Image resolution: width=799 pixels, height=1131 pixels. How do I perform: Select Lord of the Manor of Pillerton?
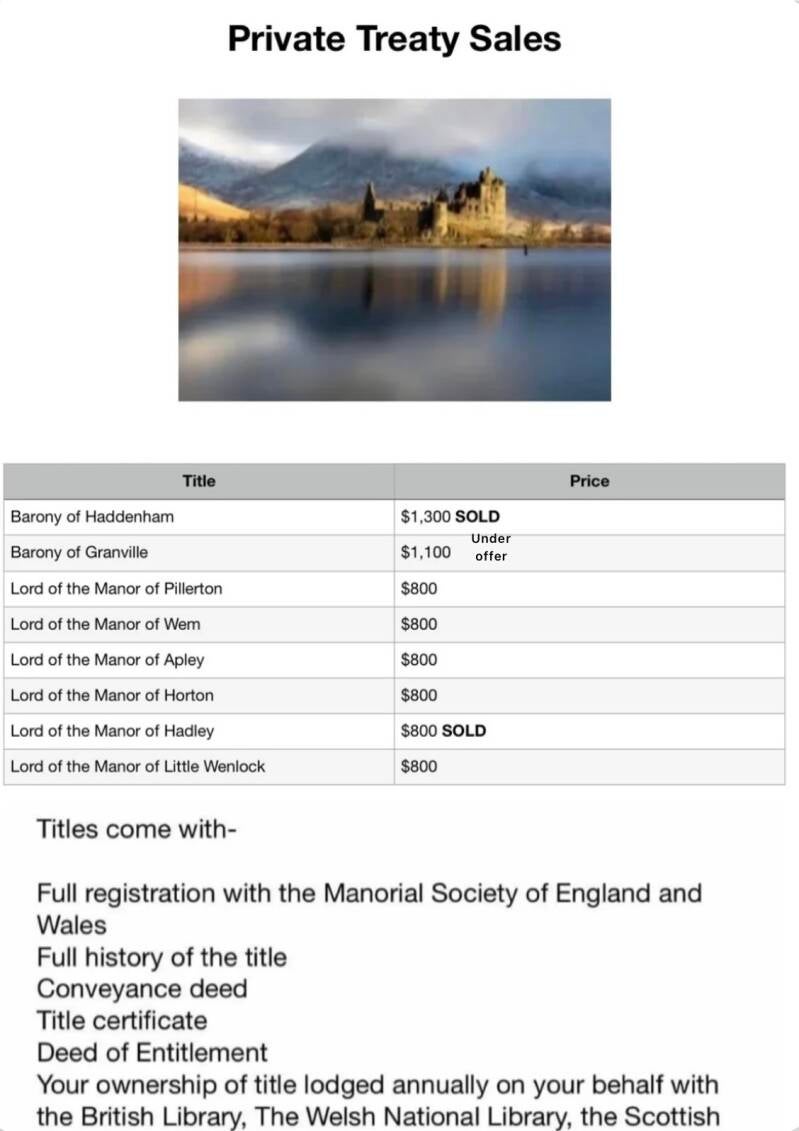[116, 588]
